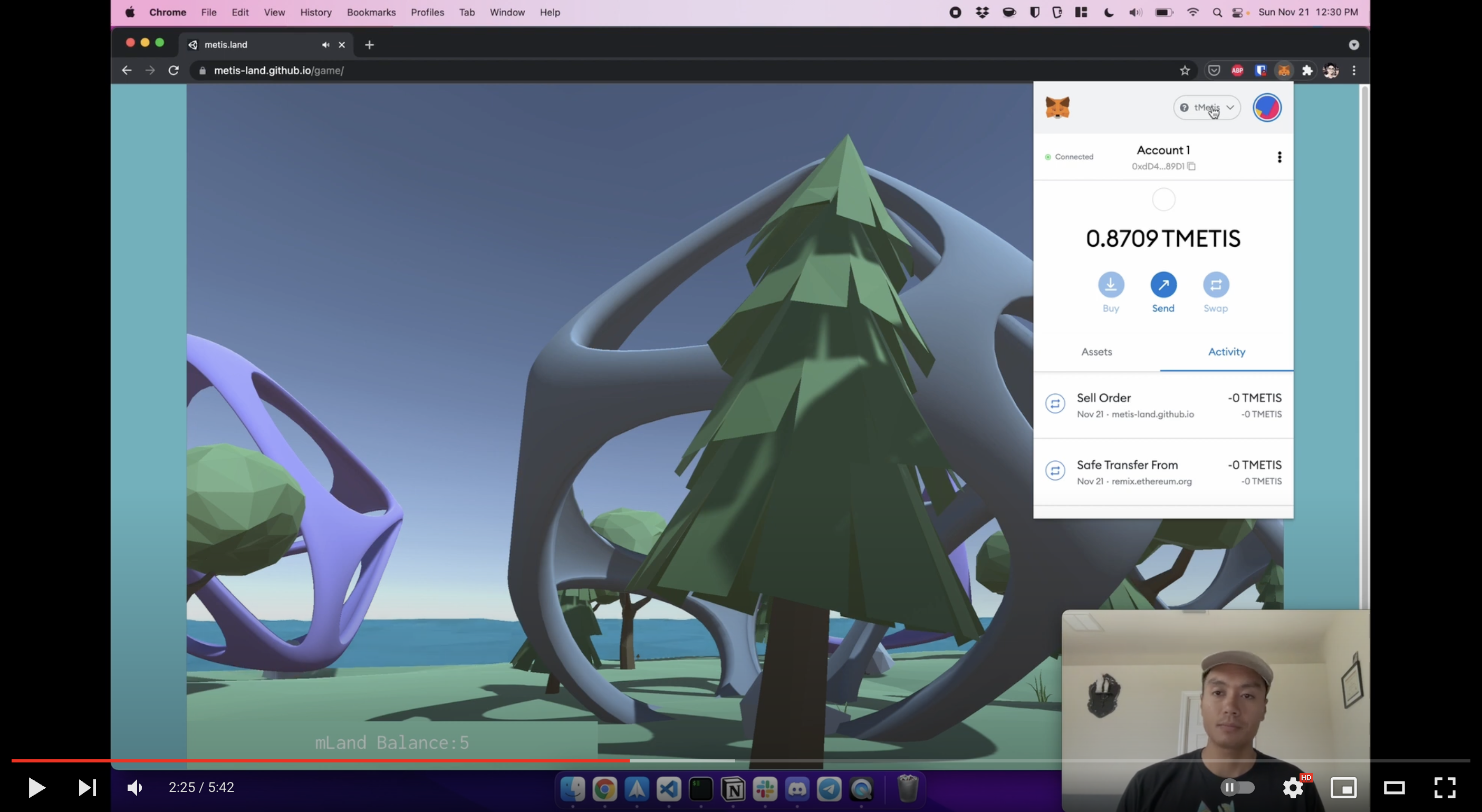Click the Send arrow button in wallet
The width and height of the screenshot is (1482, 812).
[x=1163, y=285]
